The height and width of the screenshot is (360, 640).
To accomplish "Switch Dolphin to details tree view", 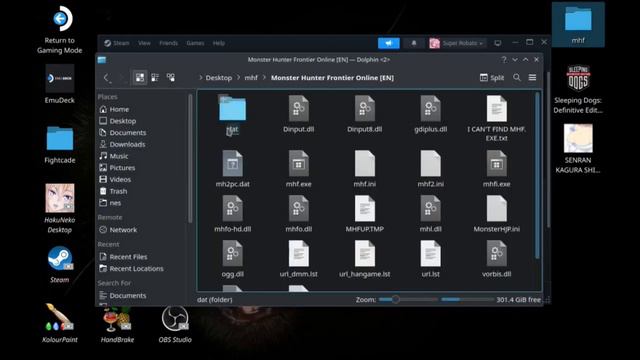I will [171, 78].
